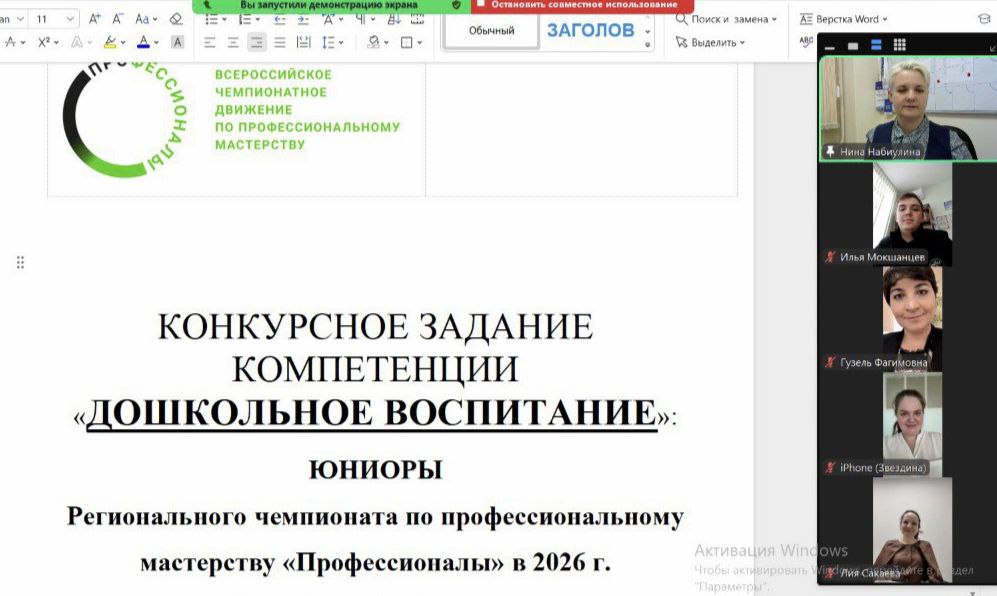The image size is (997, 596).
Task: Click the justify text alignment icon
Action: point(280,42)
